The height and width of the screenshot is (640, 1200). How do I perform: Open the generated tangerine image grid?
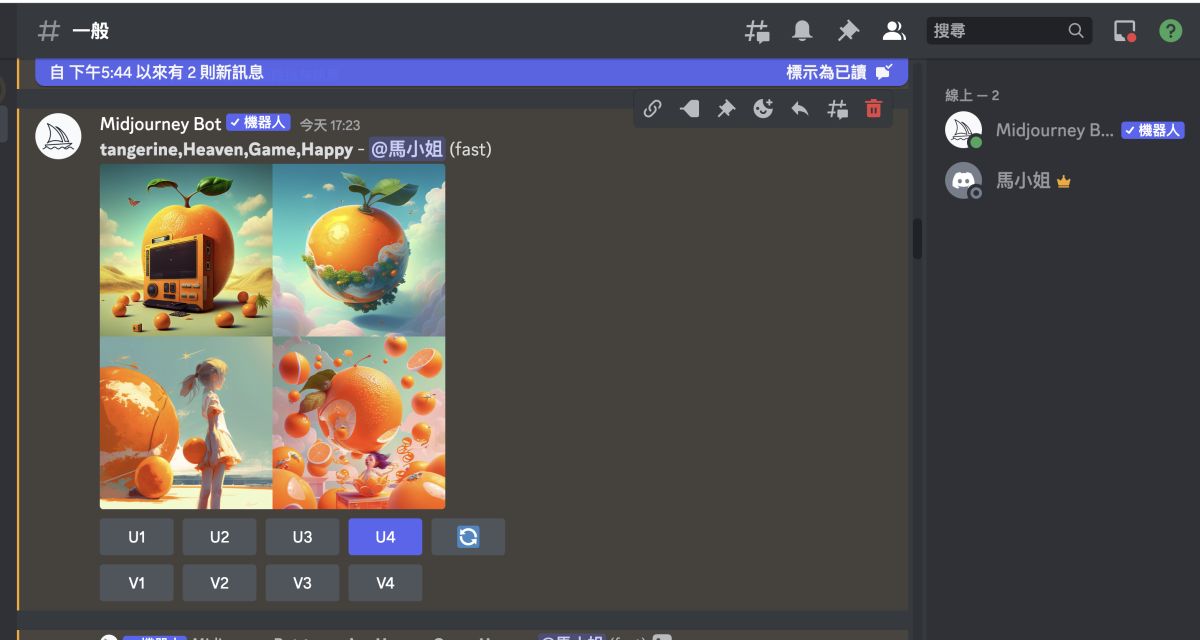[272, 337]
